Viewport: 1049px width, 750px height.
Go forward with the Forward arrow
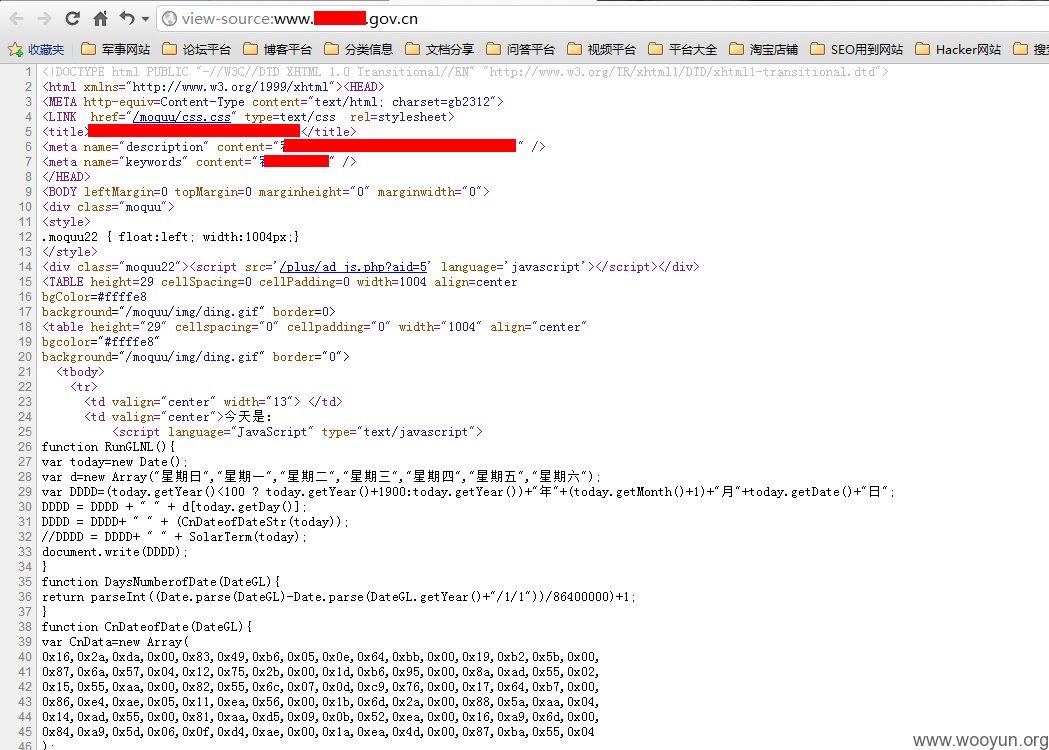click(x=44, y=19)
